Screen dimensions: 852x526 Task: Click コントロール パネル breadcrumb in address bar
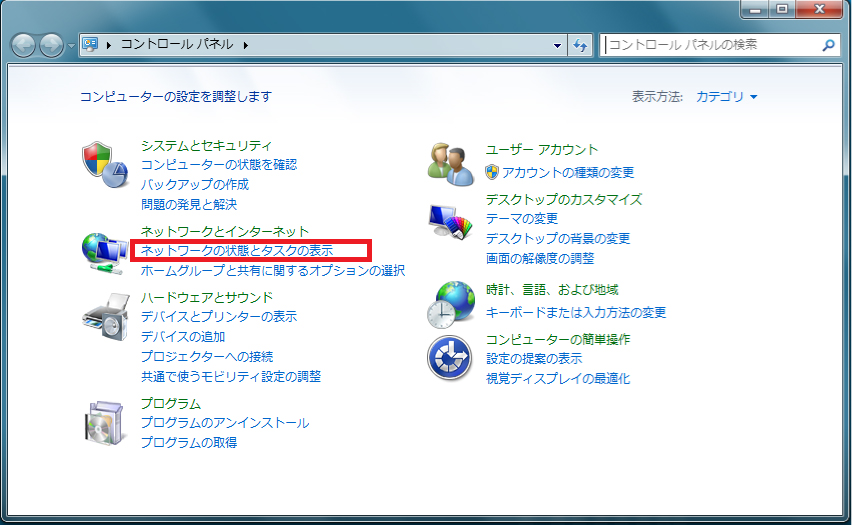point(177,45)
